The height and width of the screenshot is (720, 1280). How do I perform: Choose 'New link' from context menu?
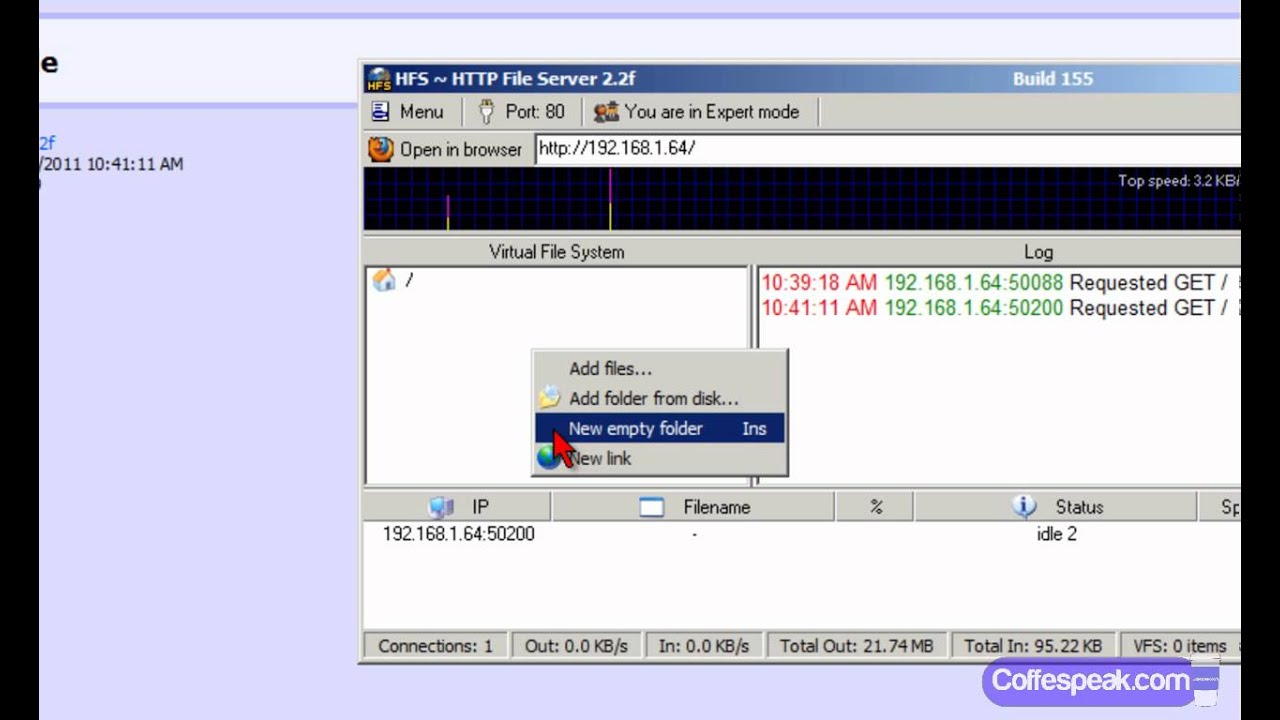[x=659, y=458]
